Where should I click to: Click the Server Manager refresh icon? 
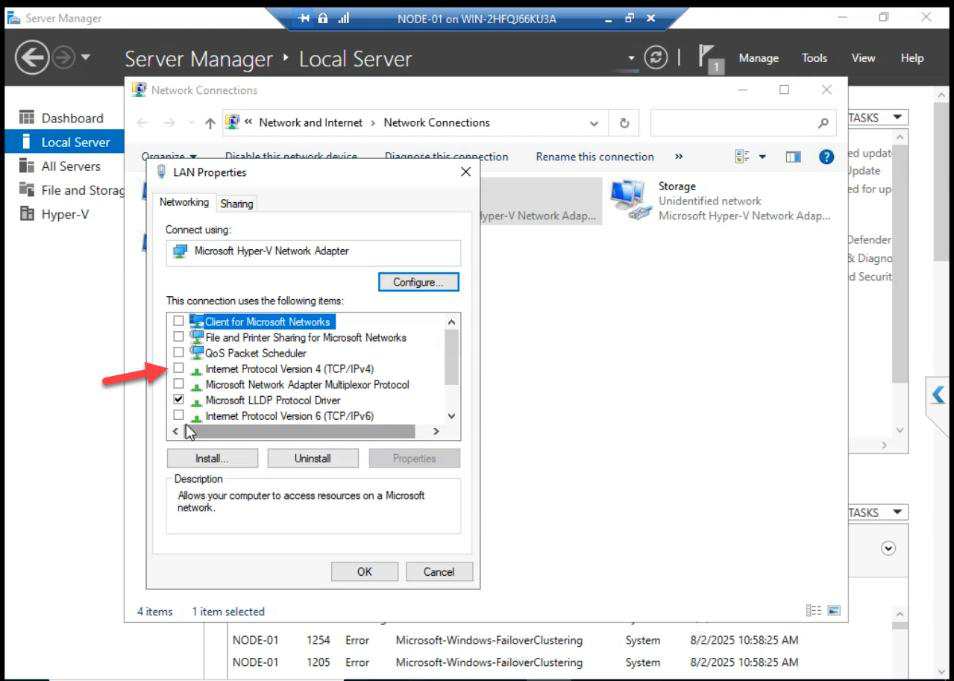[656, 58]
